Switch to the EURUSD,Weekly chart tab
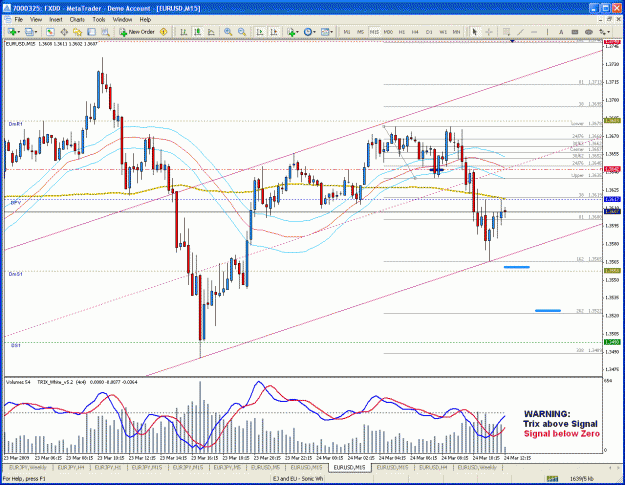This screenshot has height=485, width=625. tap(477, 467)
